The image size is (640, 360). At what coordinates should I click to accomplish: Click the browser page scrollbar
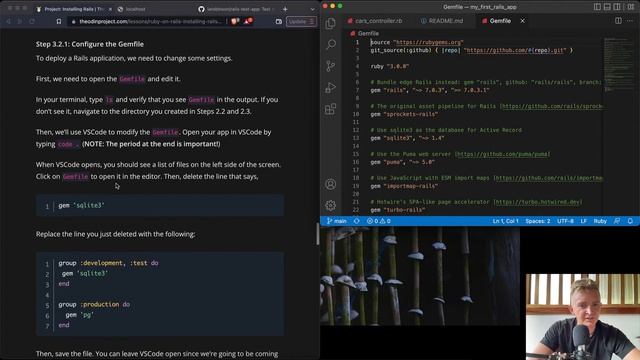point(318,233)
